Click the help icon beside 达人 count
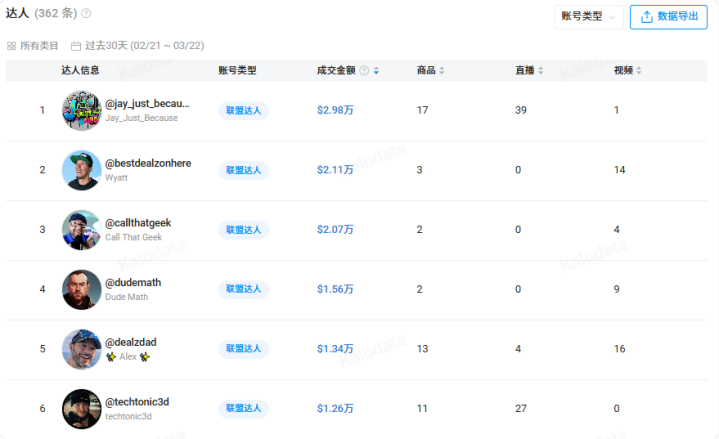The image size is (719, 439). [x=86, y=14]
